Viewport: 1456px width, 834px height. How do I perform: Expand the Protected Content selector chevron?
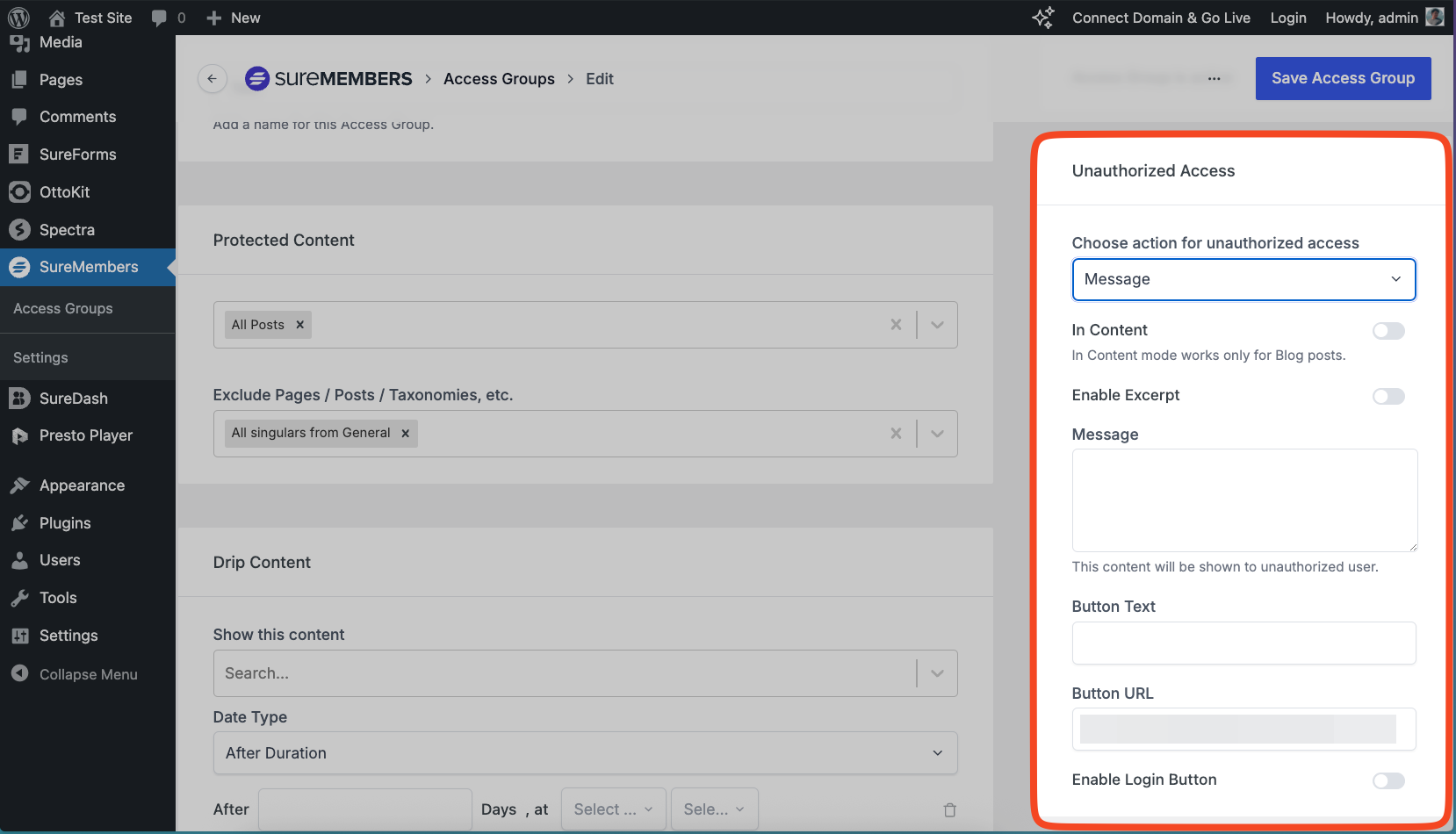(x=937, y=325)
